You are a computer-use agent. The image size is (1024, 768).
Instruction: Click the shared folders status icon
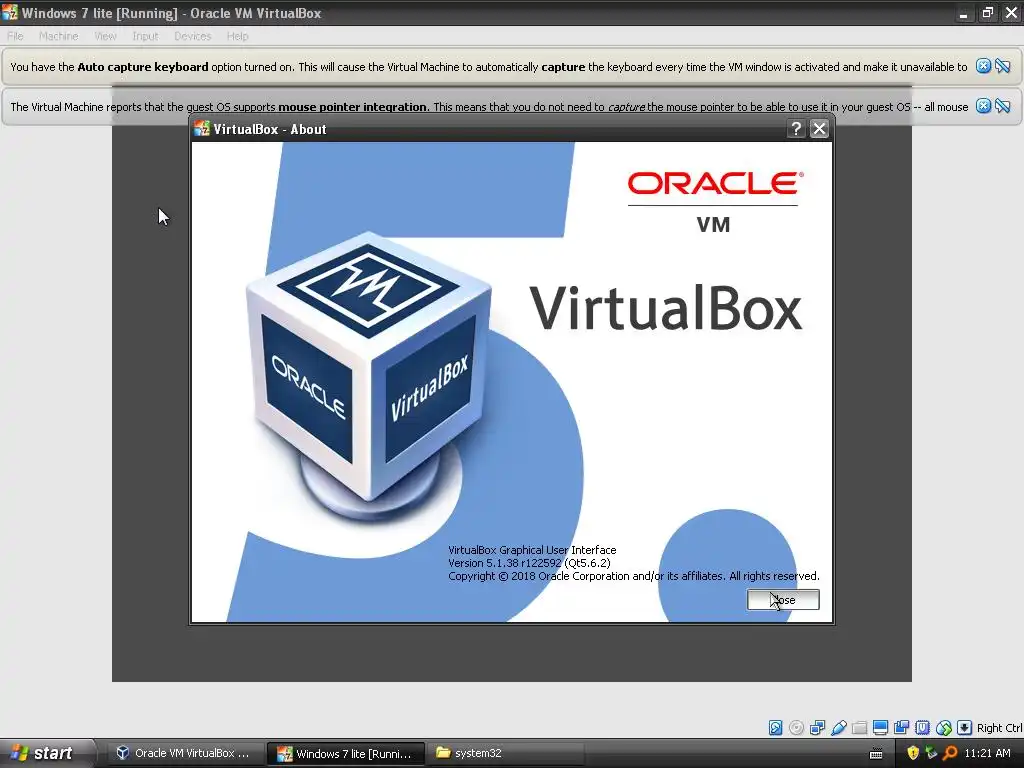pos(859,728)
